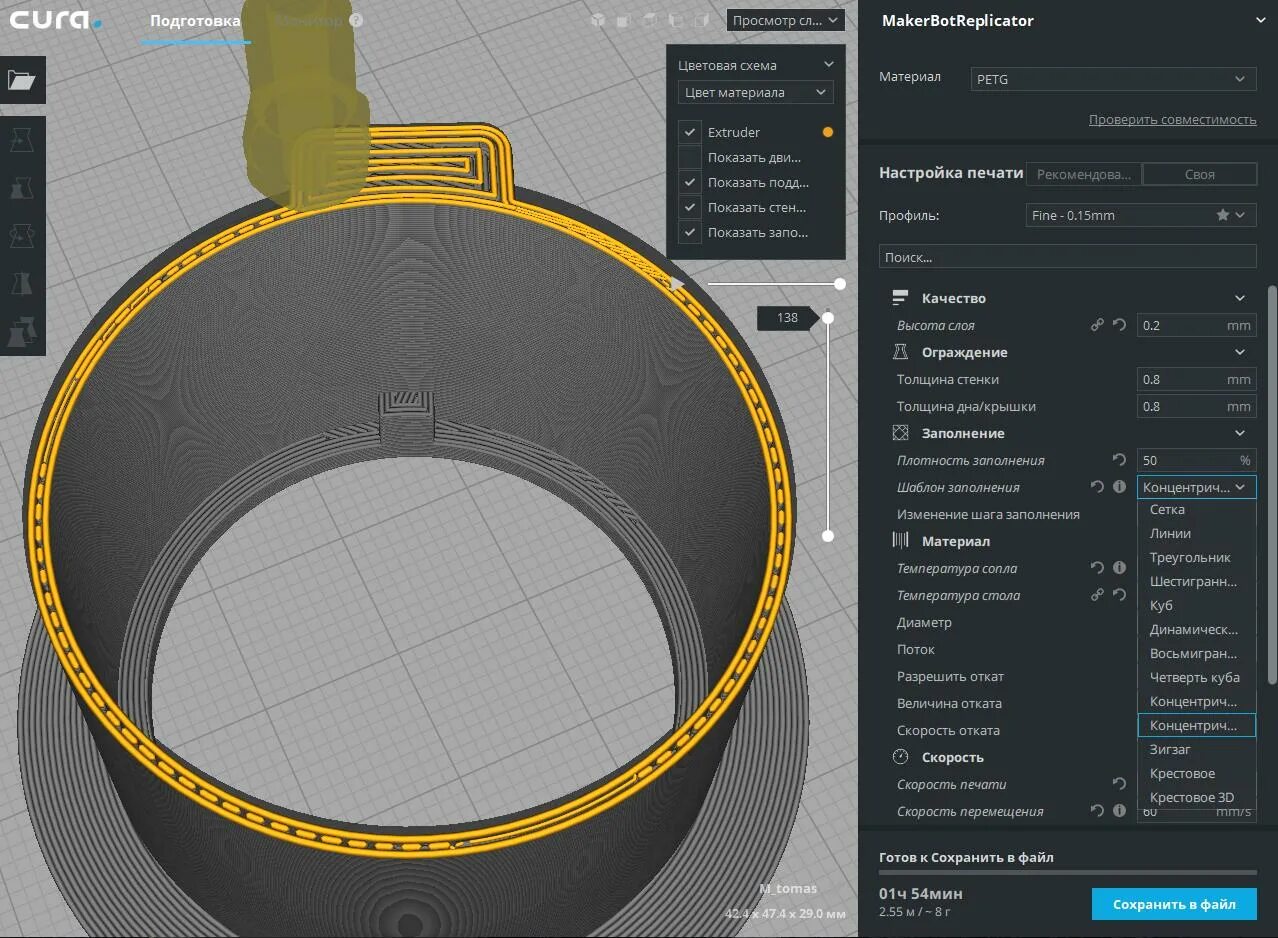Click info icon beside Шаблон заполнения
Screen dimensions: 1278x938
(x=1119, y=487)
